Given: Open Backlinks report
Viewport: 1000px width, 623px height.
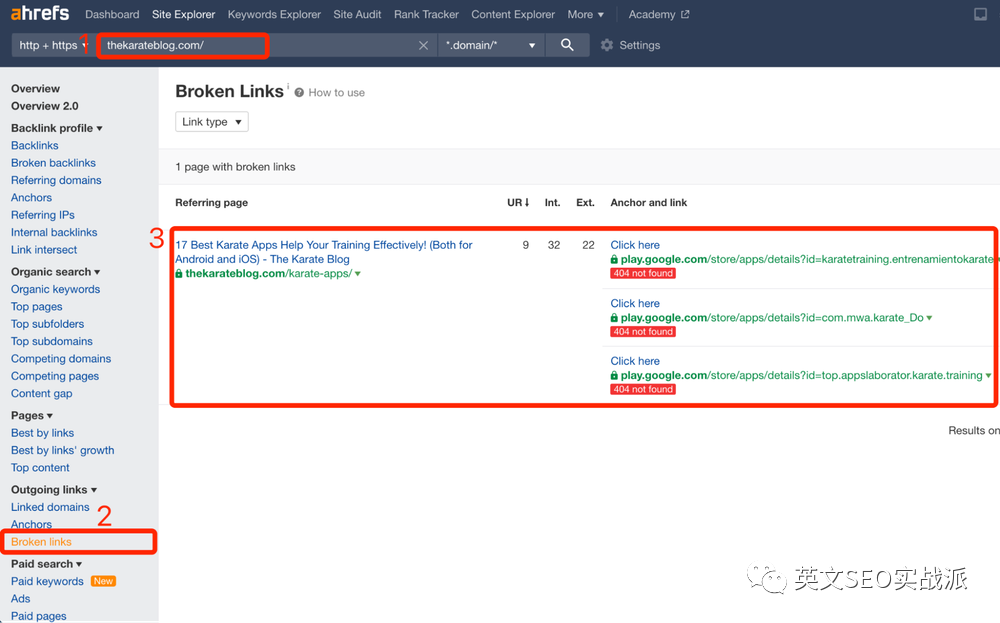Looking at the screenshot, I should pos(34,145).
